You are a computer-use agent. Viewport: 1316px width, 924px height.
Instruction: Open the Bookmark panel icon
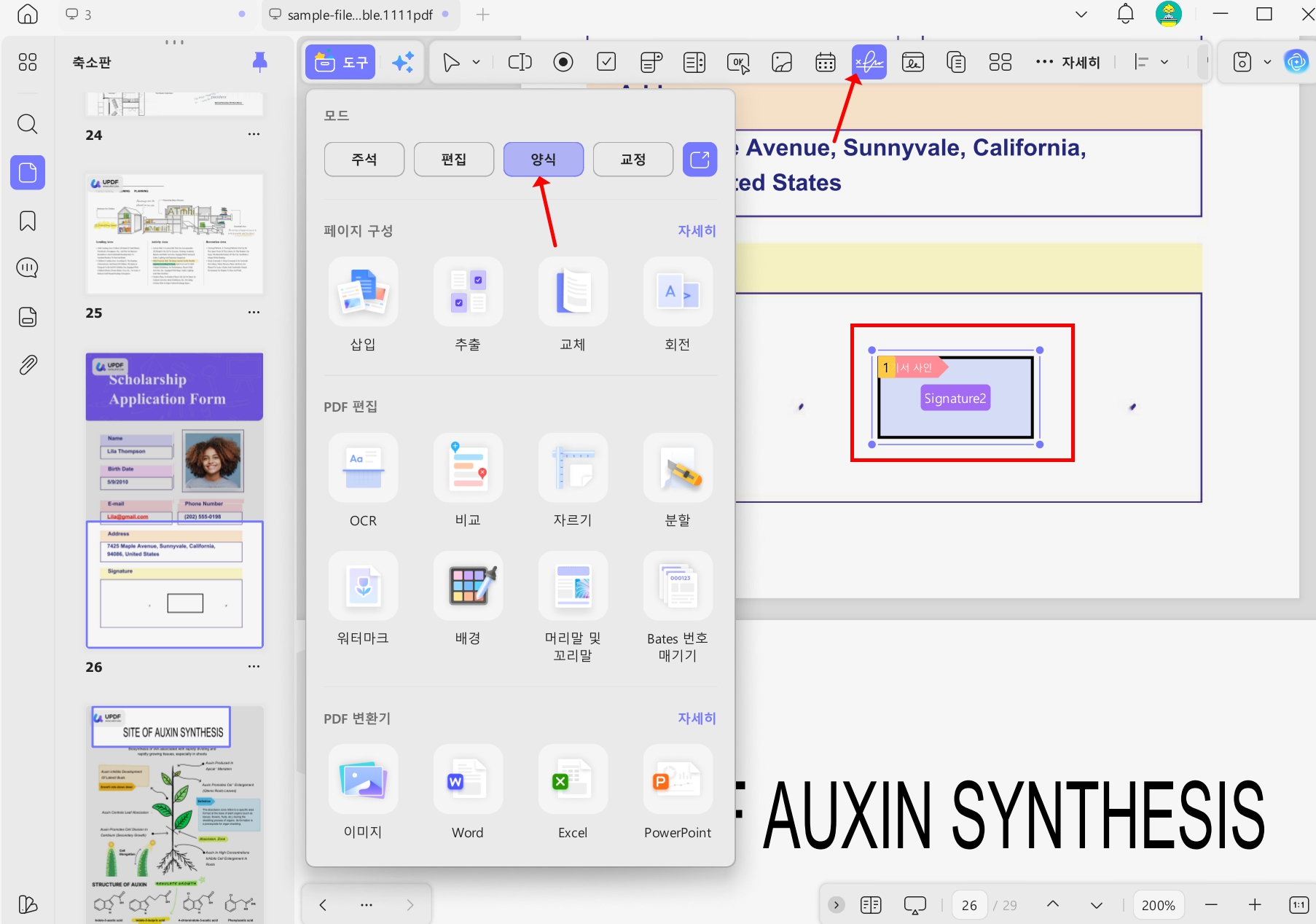(27, 221)
